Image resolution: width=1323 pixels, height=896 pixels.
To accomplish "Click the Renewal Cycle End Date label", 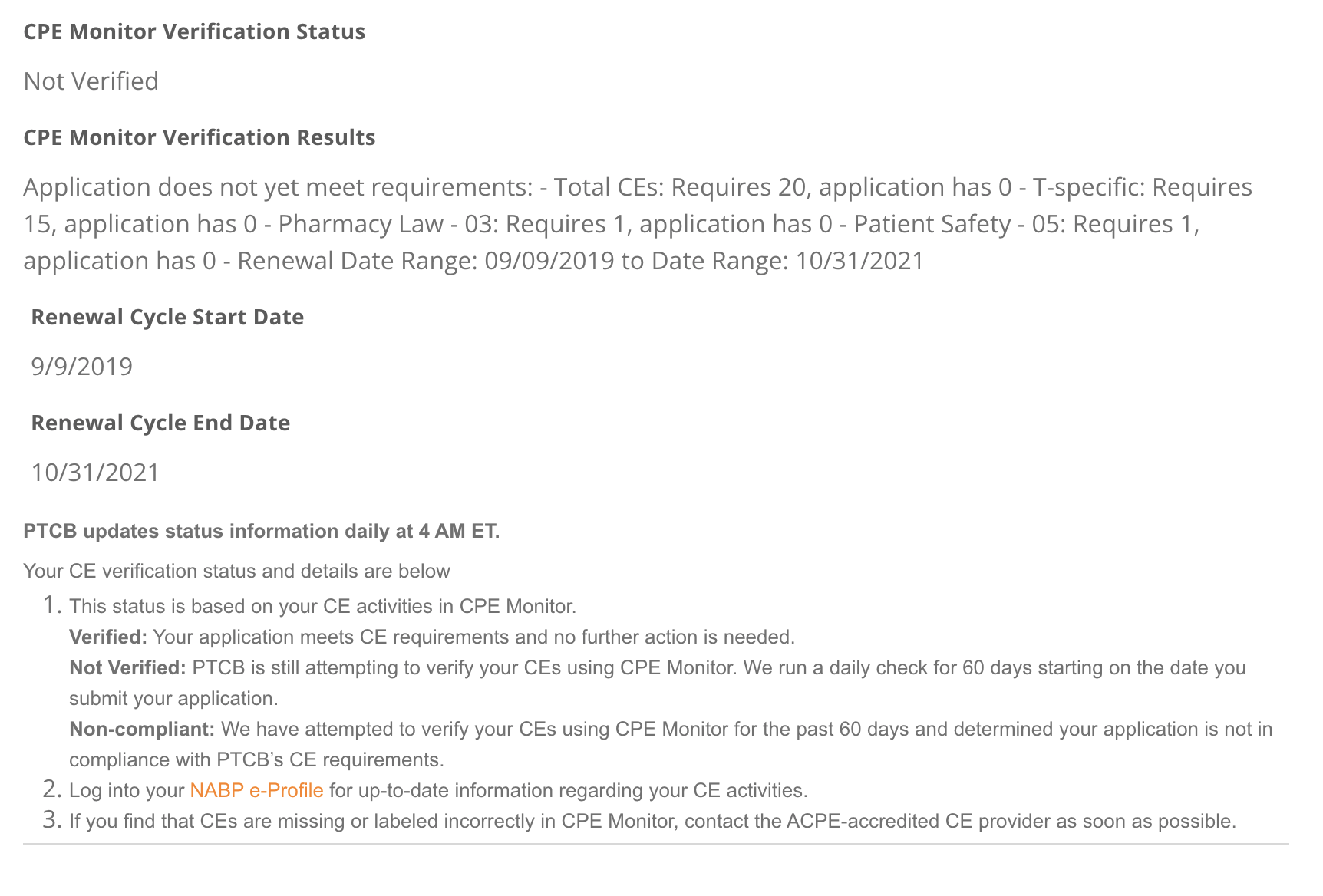I will pos(160,423).
